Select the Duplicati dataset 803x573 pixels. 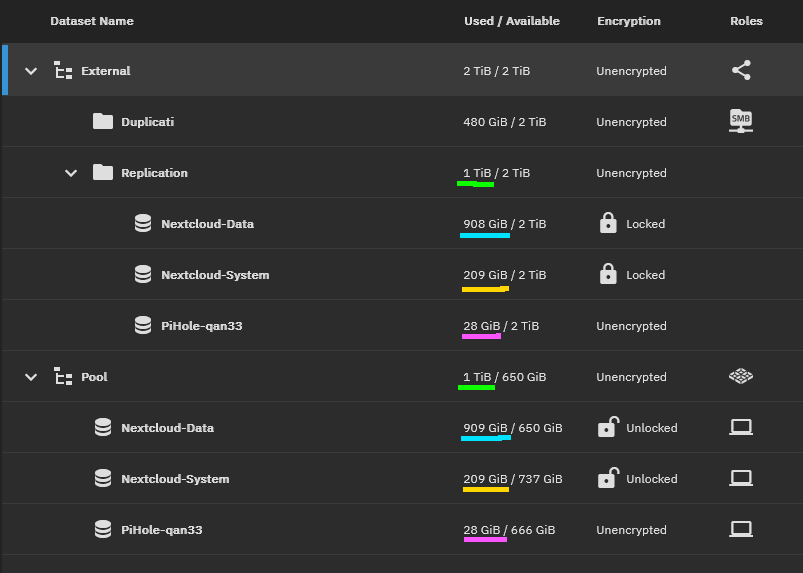[x=147, y=122]
